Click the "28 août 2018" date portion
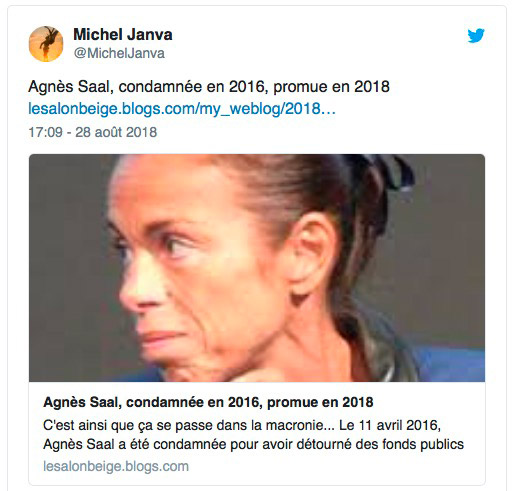514x491 pixels. [x=116, y=132]
